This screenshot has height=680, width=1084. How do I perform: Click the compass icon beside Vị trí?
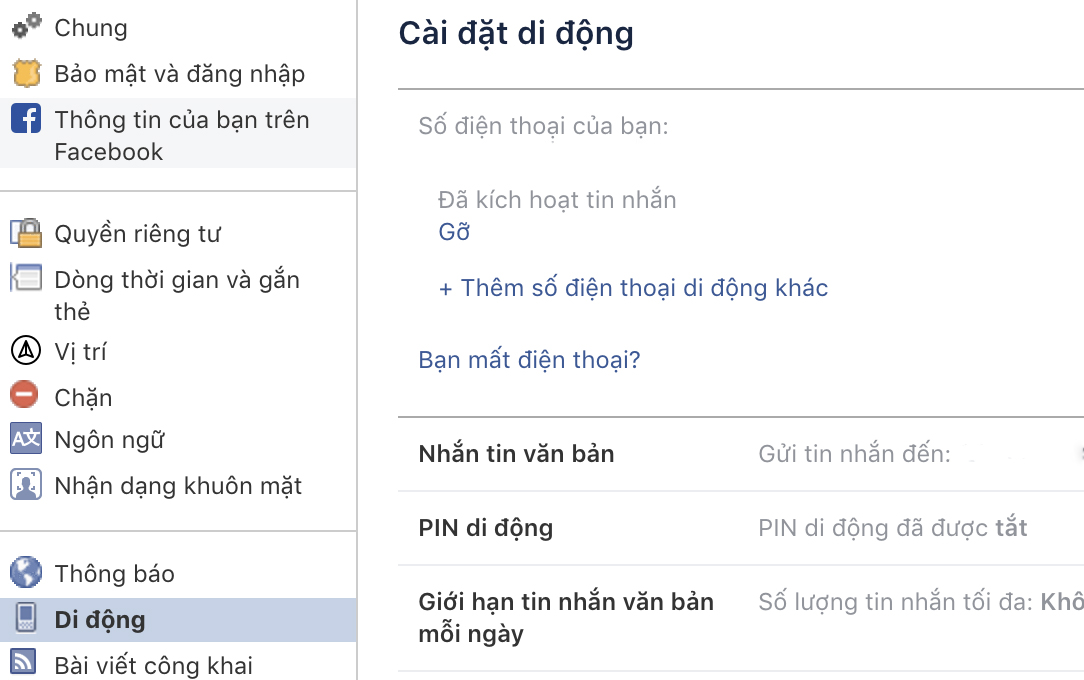tap(25, 351)
